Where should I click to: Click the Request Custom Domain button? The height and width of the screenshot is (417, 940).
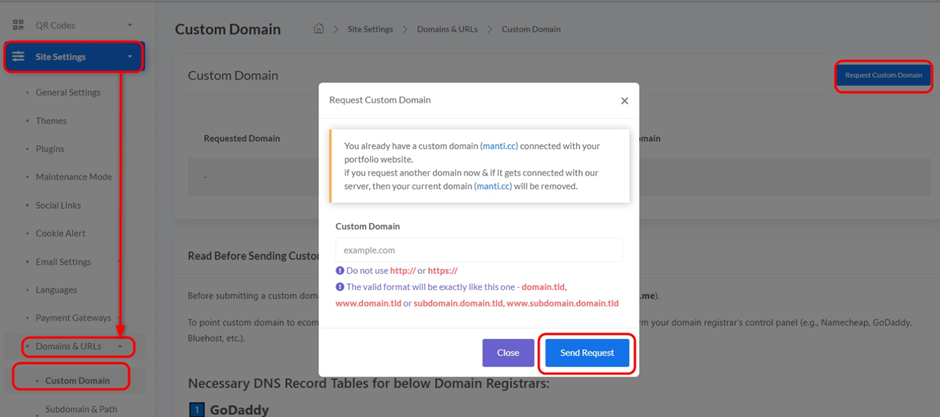[x=883, y=75]
